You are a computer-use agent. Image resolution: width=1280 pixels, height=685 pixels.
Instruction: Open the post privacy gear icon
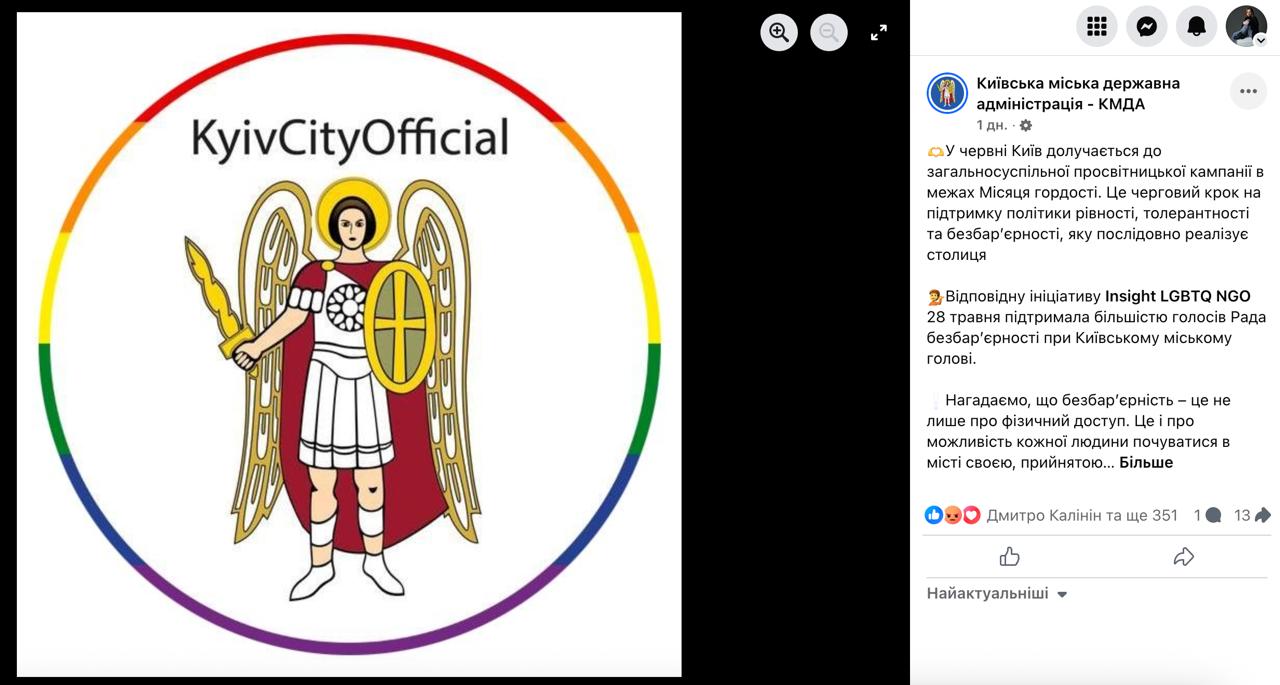(1025, 126)
